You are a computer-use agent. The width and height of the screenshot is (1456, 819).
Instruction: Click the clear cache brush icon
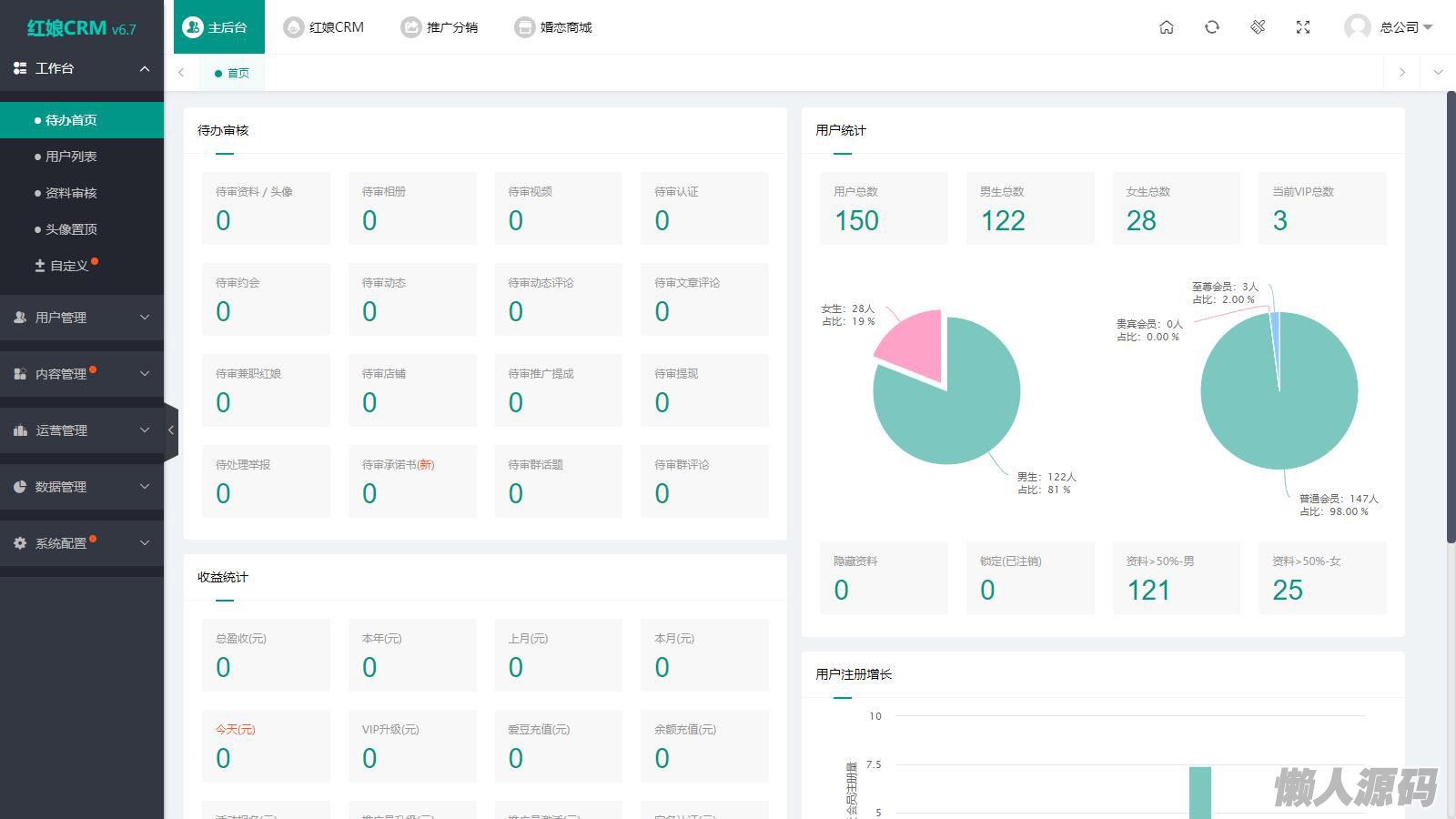[x=1258, y=27]
